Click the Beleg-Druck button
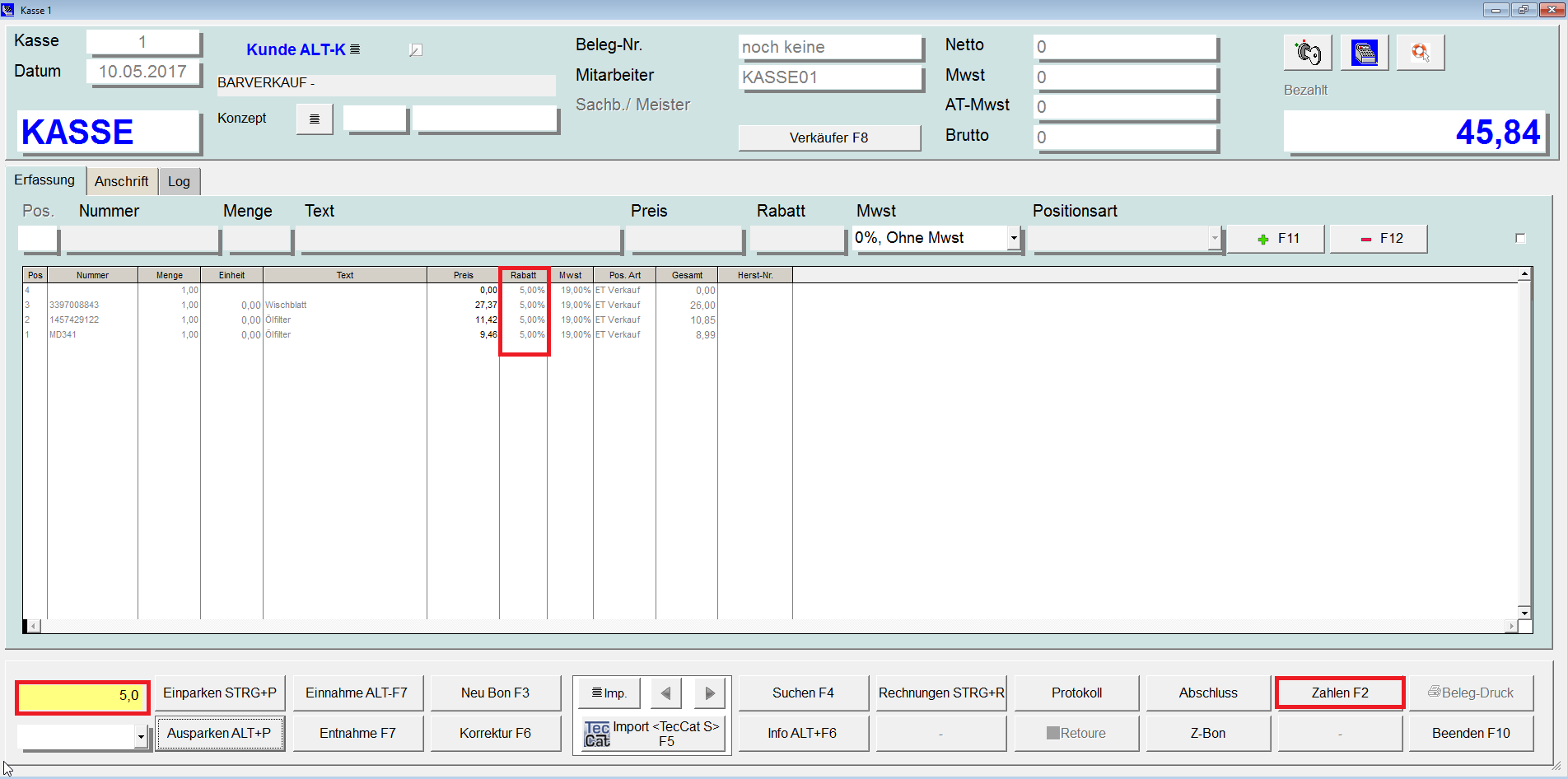Image resolution: width=1568 pixels, height=779 pixels. (x=1471, y=693)
